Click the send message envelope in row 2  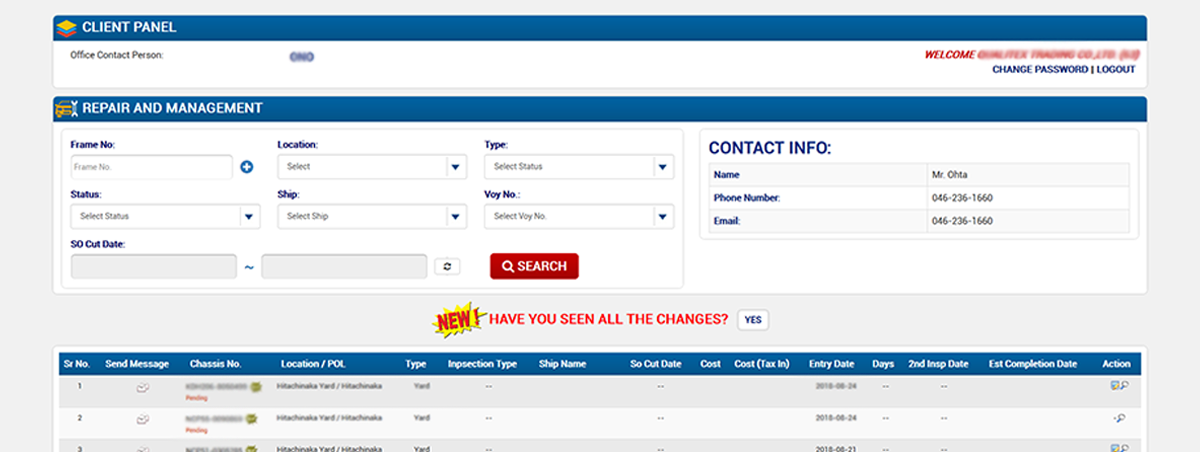[142, 418]
